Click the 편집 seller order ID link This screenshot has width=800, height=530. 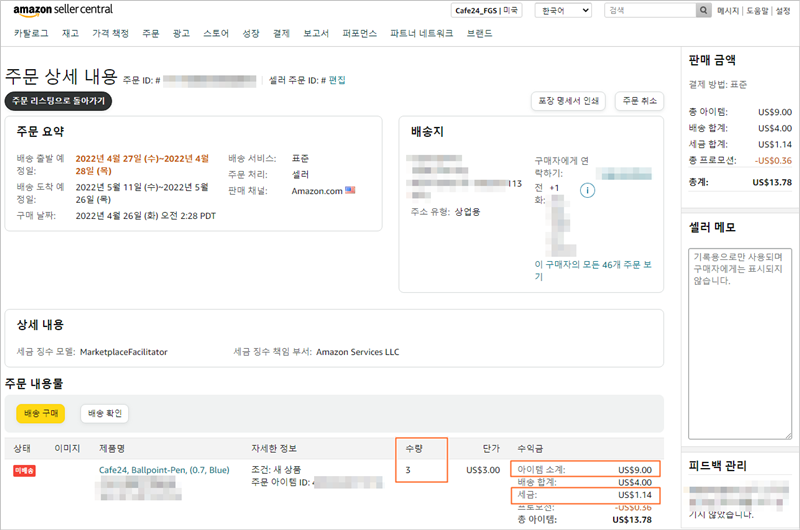[337, 80]
